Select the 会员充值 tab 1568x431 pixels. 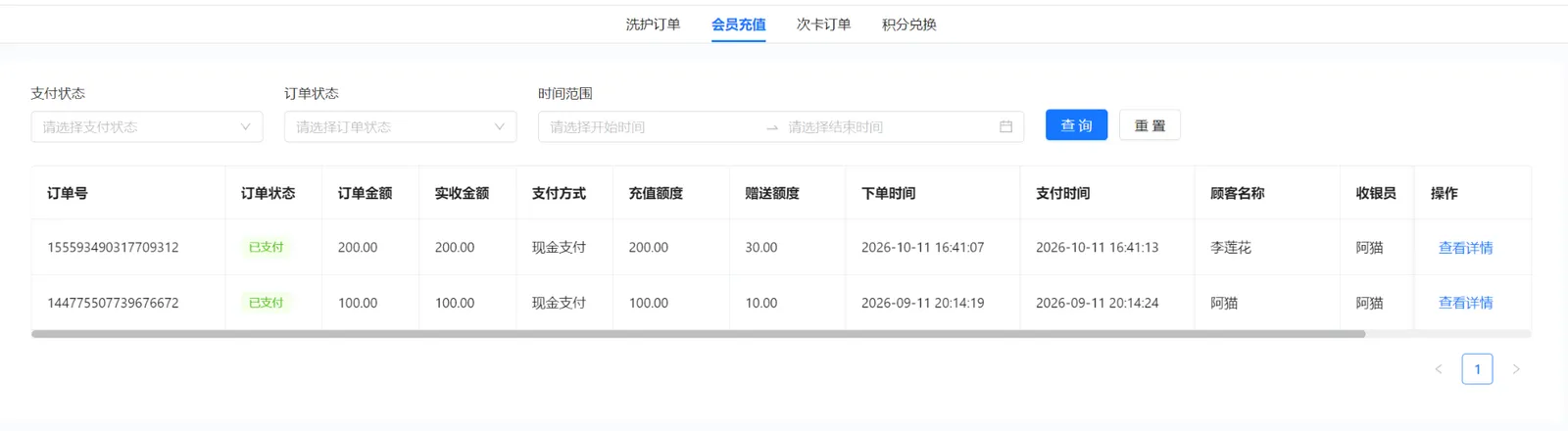pyautogui.click(x=738, y=24)
